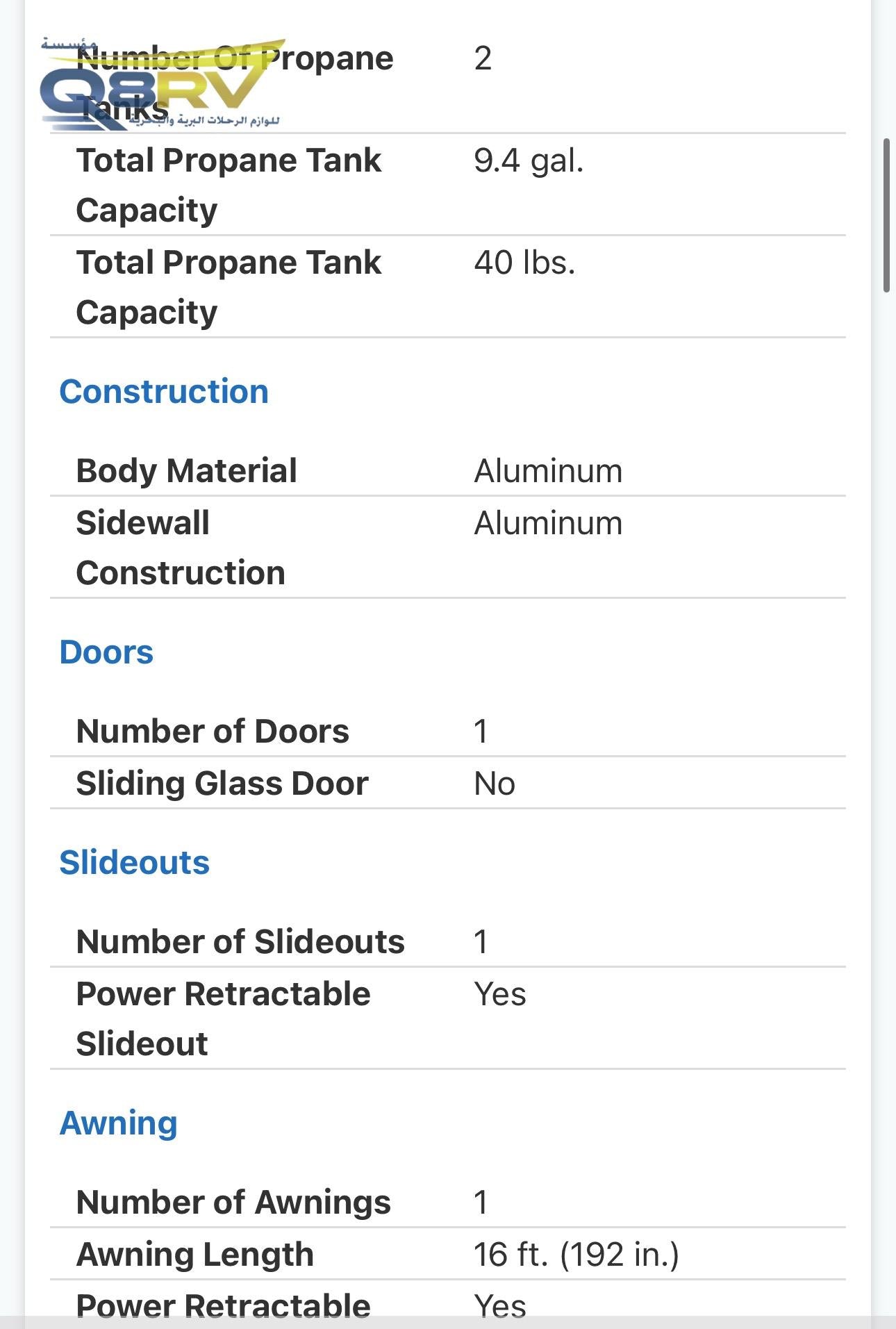896x1329 pixels.
Task: Click the 9.4 gal. capacity value
Action: [529, 160]
